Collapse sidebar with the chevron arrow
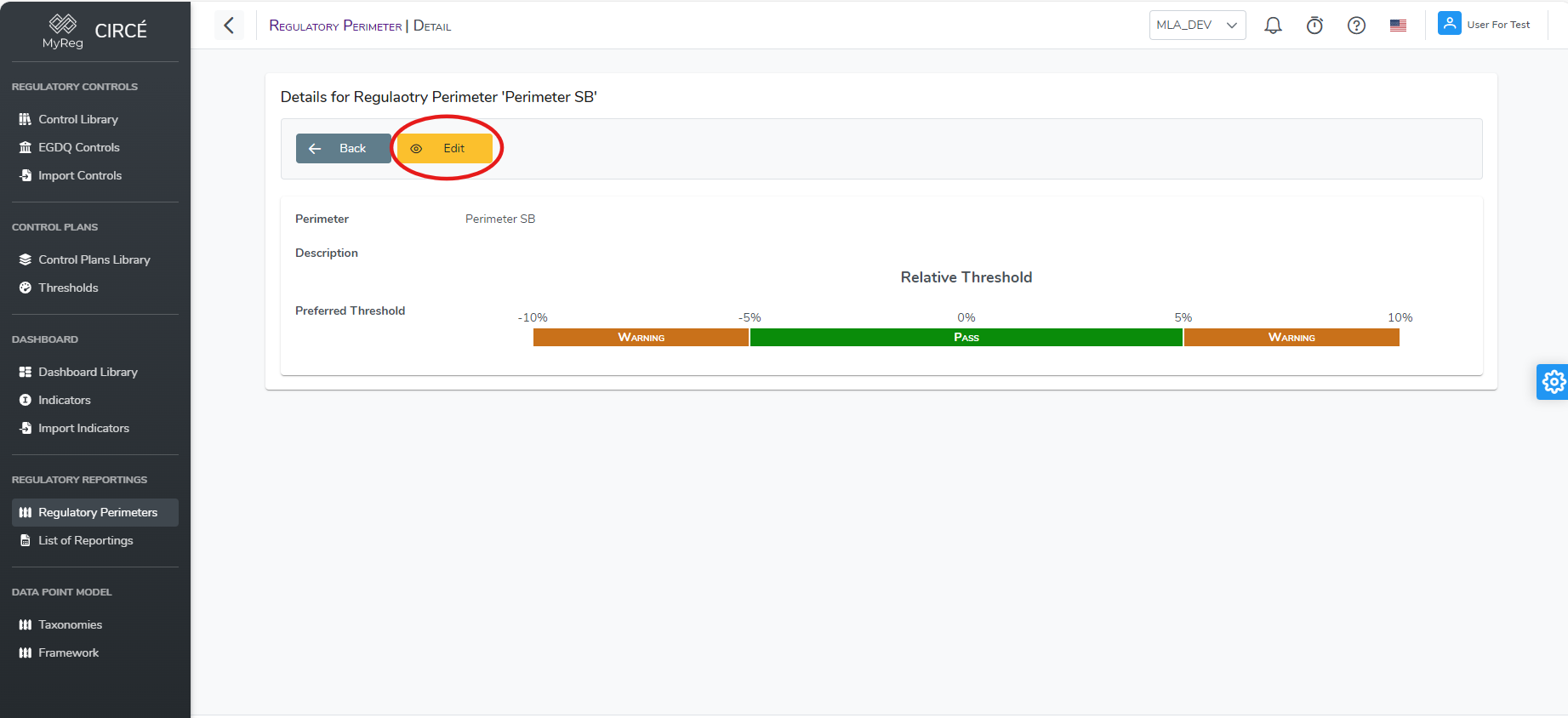 click(229, 26)
